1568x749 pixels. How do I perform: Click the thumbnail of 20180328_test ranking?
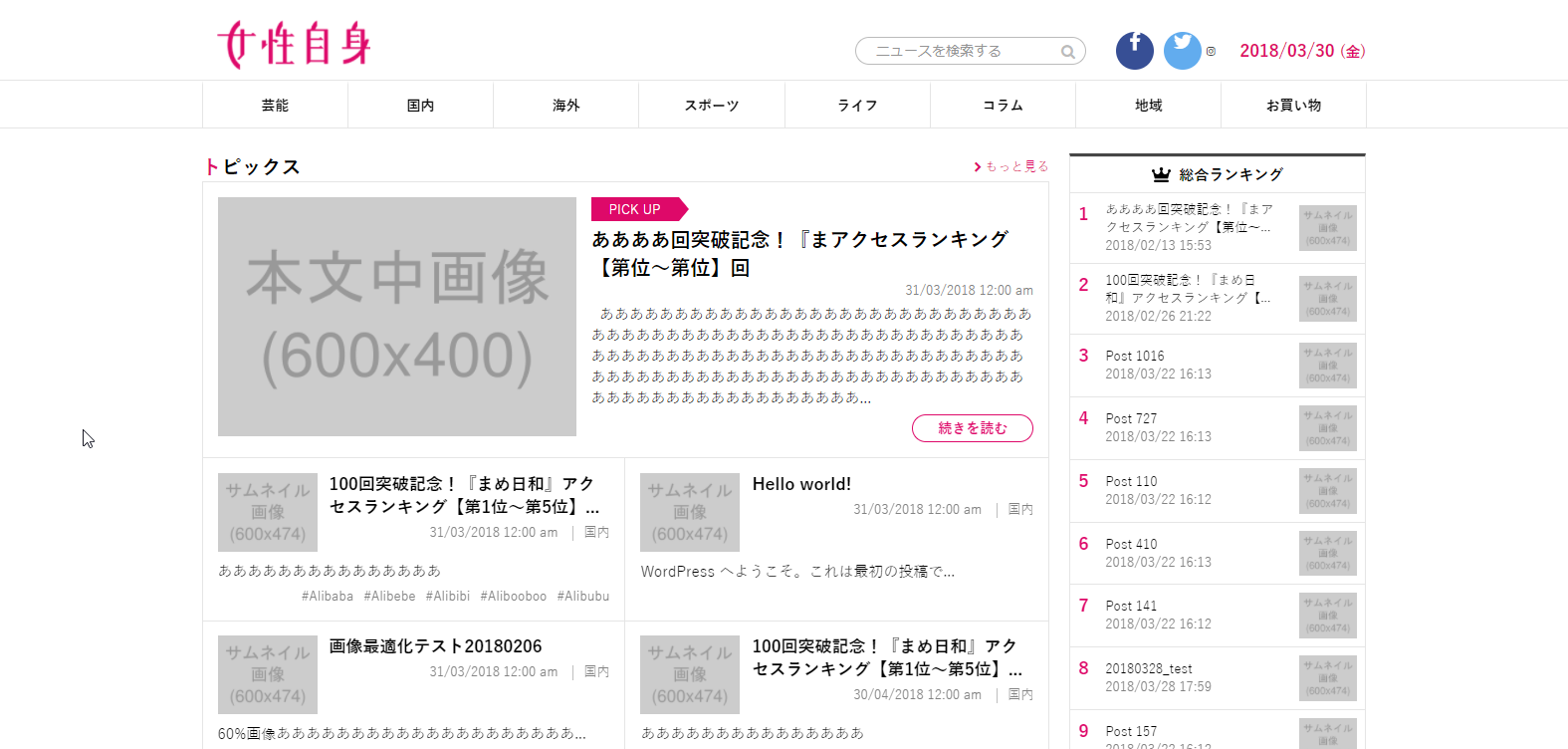tap(1328, 678)
